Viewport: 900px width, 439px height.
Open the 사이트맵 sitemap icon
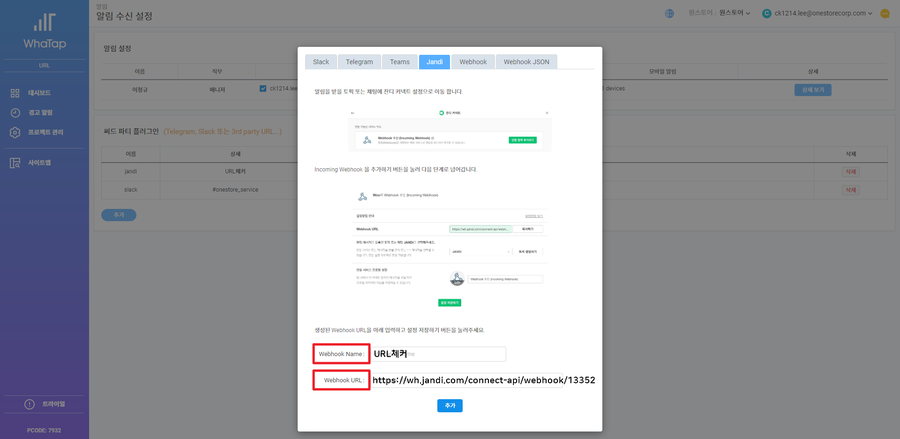[16, 162]
